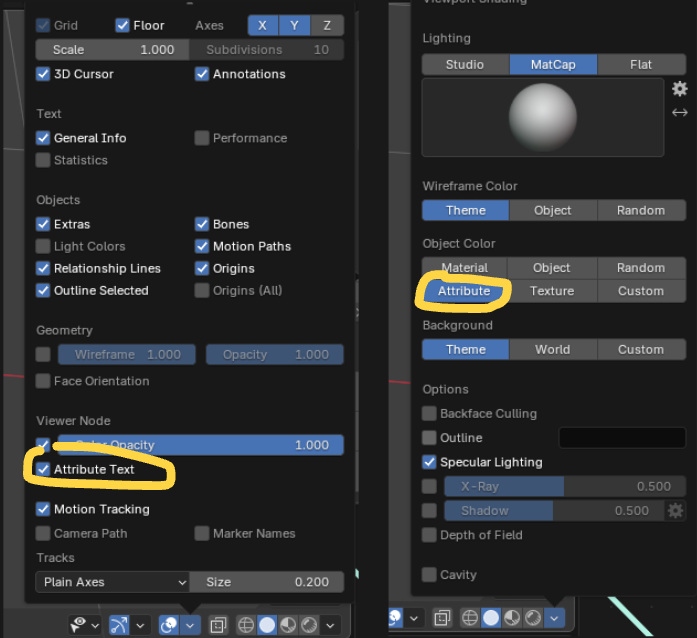The height and width of the screenshot is (638, 697).
Task: Enable the Cavity checkbox
Action: coord(429,575)
